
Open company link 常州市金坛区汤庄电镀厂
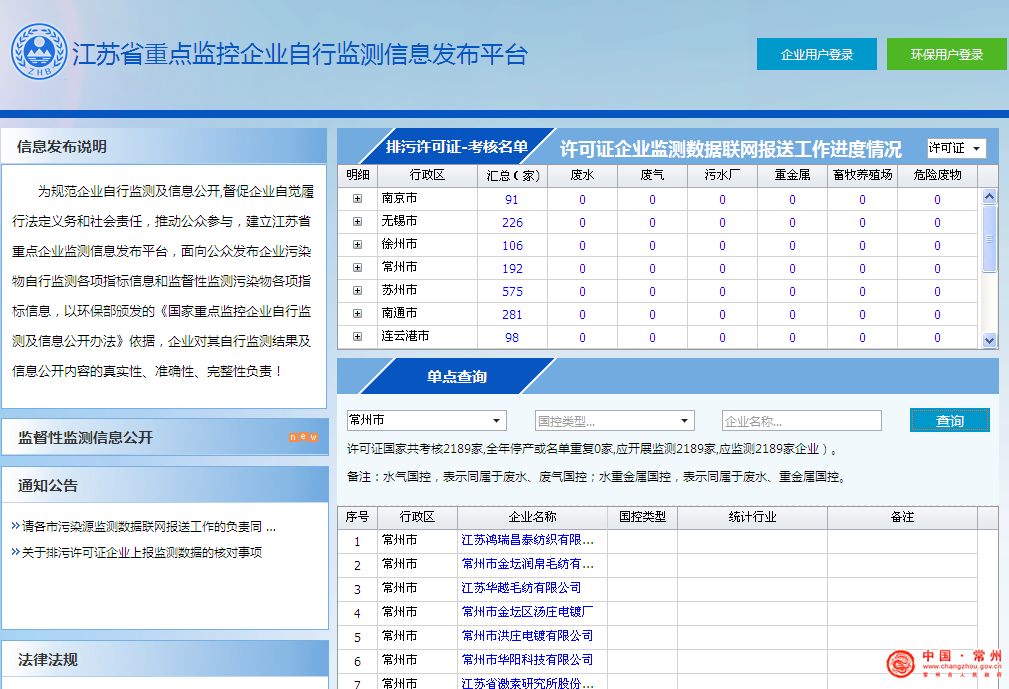(x=527, y=612)
